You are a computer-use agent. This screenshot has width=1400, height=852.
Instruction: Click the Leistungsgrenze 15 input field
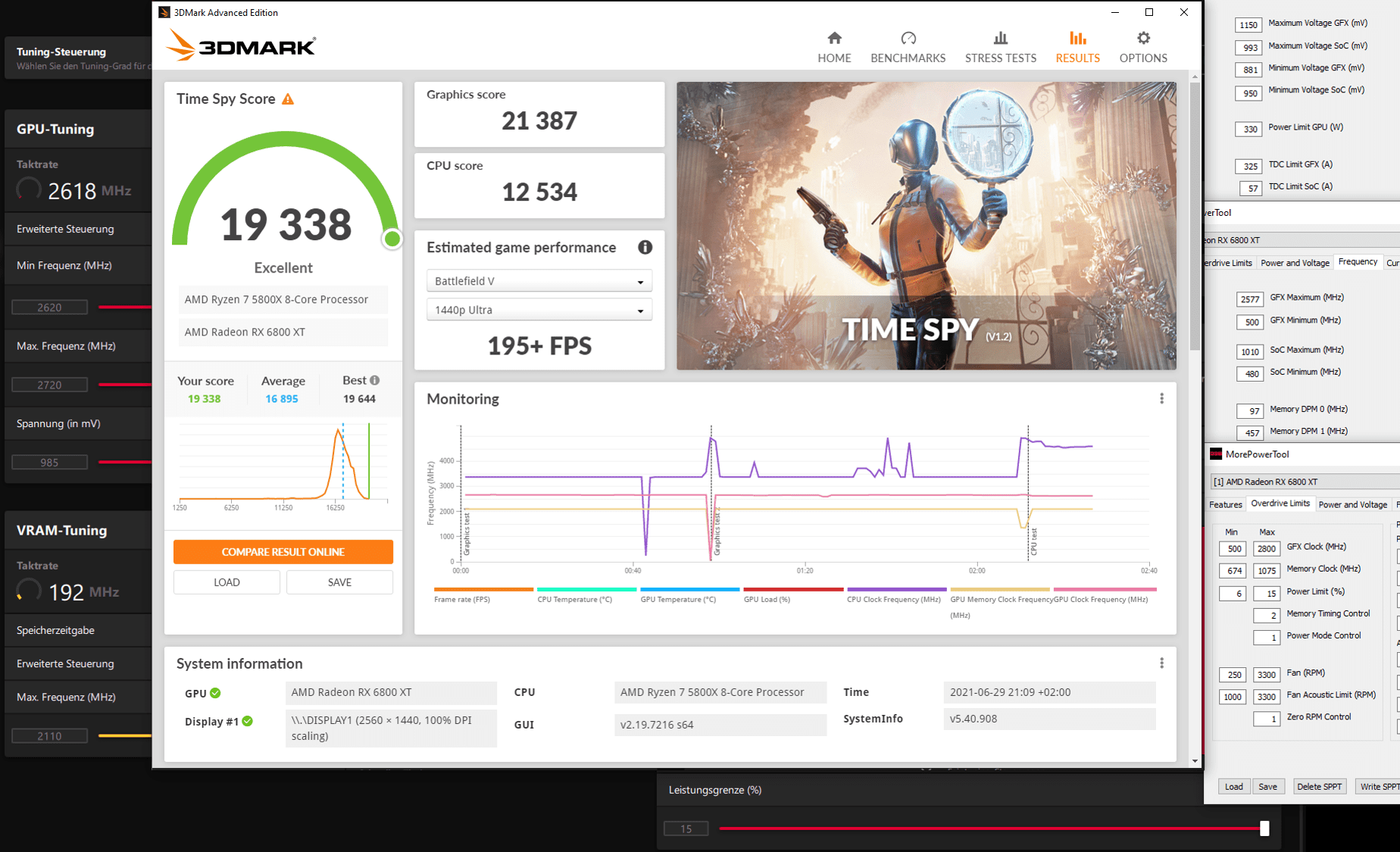tap(686, 829)
